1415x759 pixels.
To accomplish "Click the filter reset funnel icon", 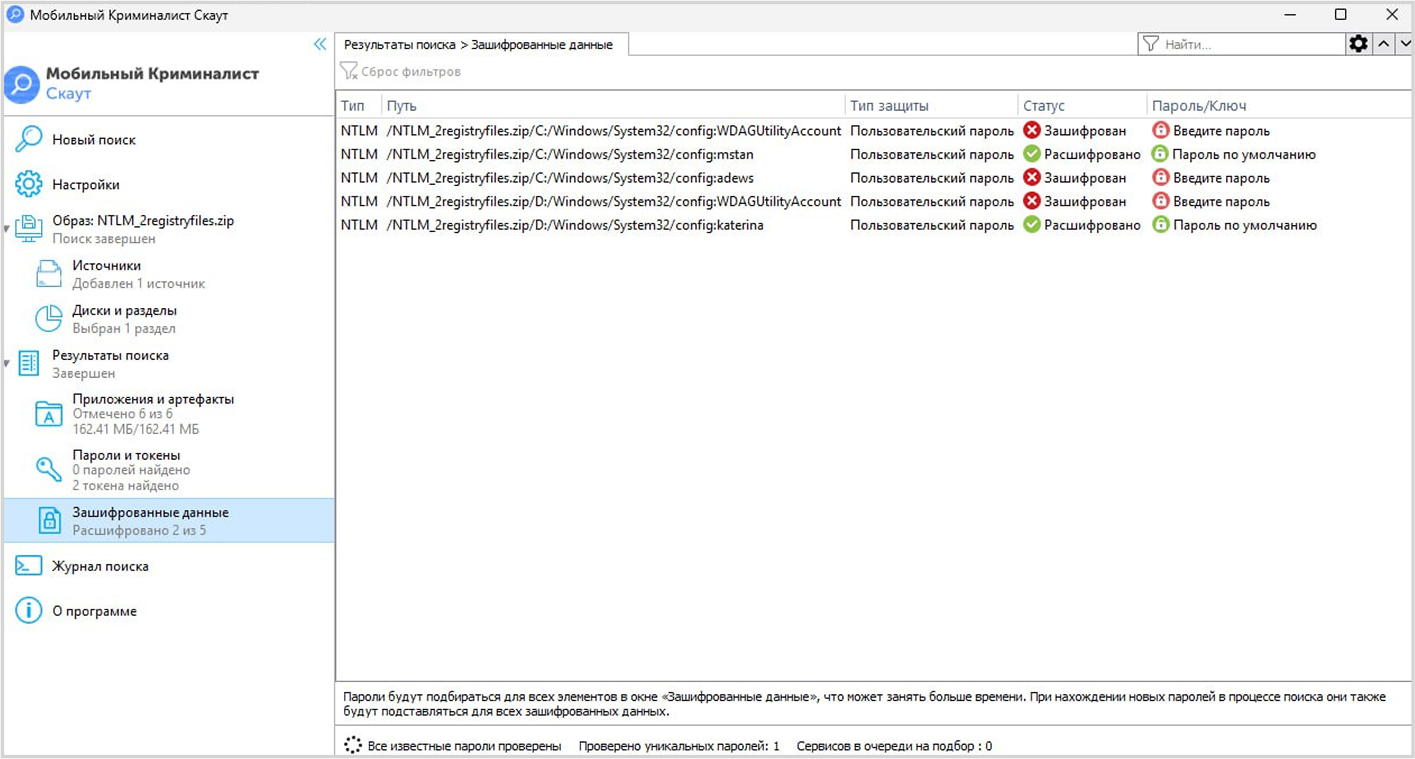I will pyautogui.click(x=349, y=71).
